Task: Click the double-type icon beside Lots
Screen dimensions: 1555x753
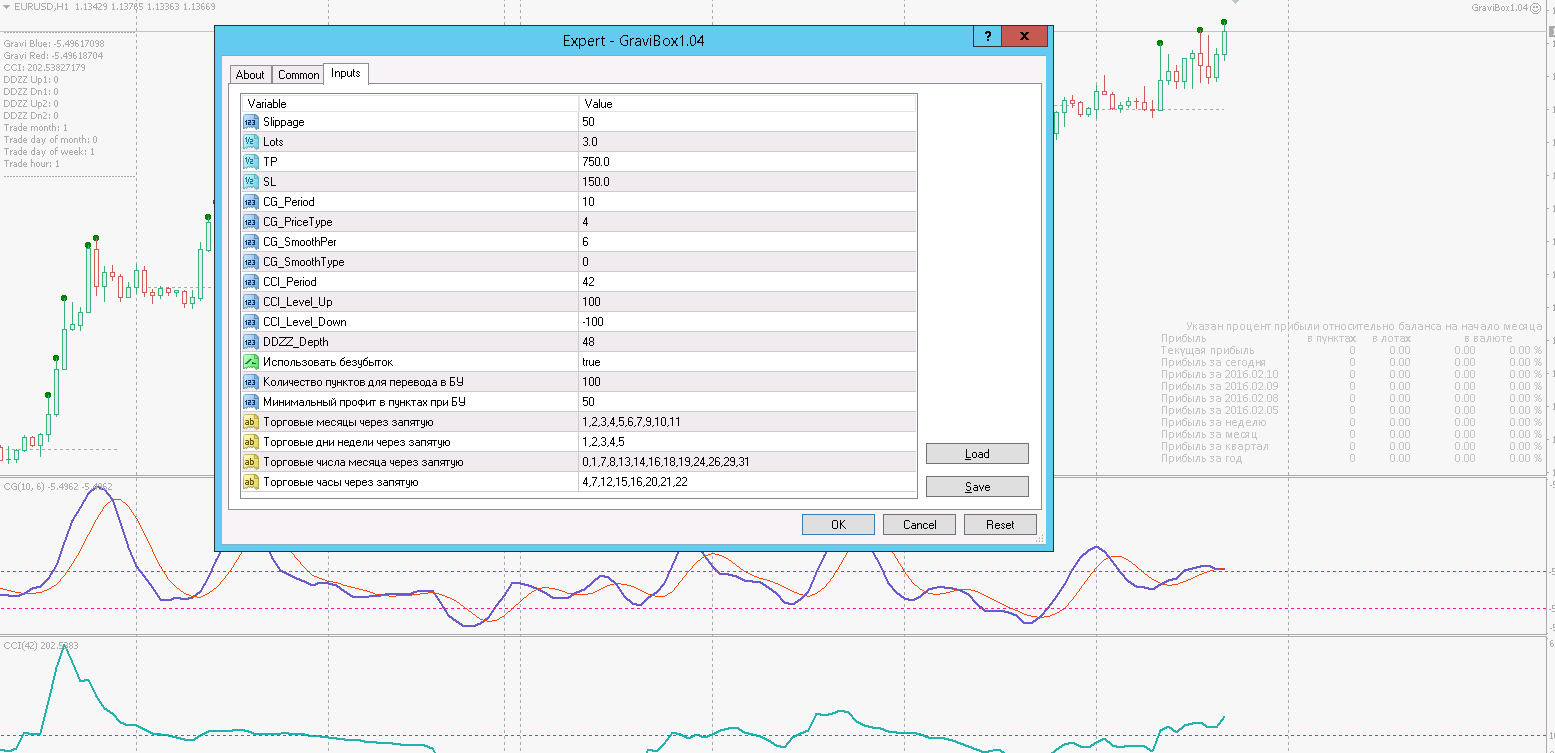Action: point(250,142)
